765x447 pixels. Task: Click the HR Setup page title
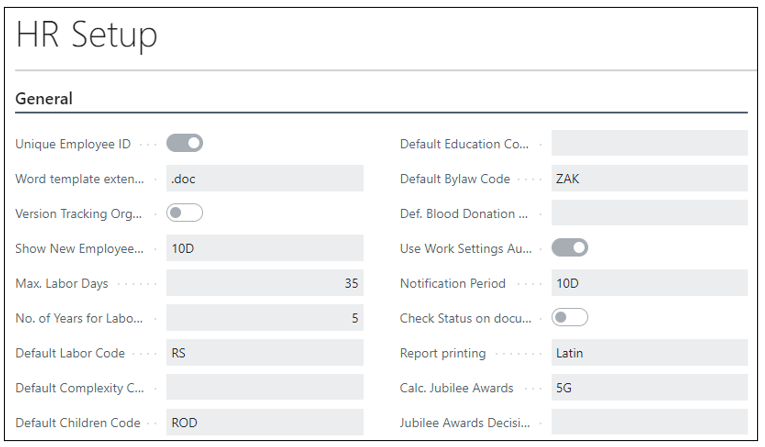tap(87, 36)
